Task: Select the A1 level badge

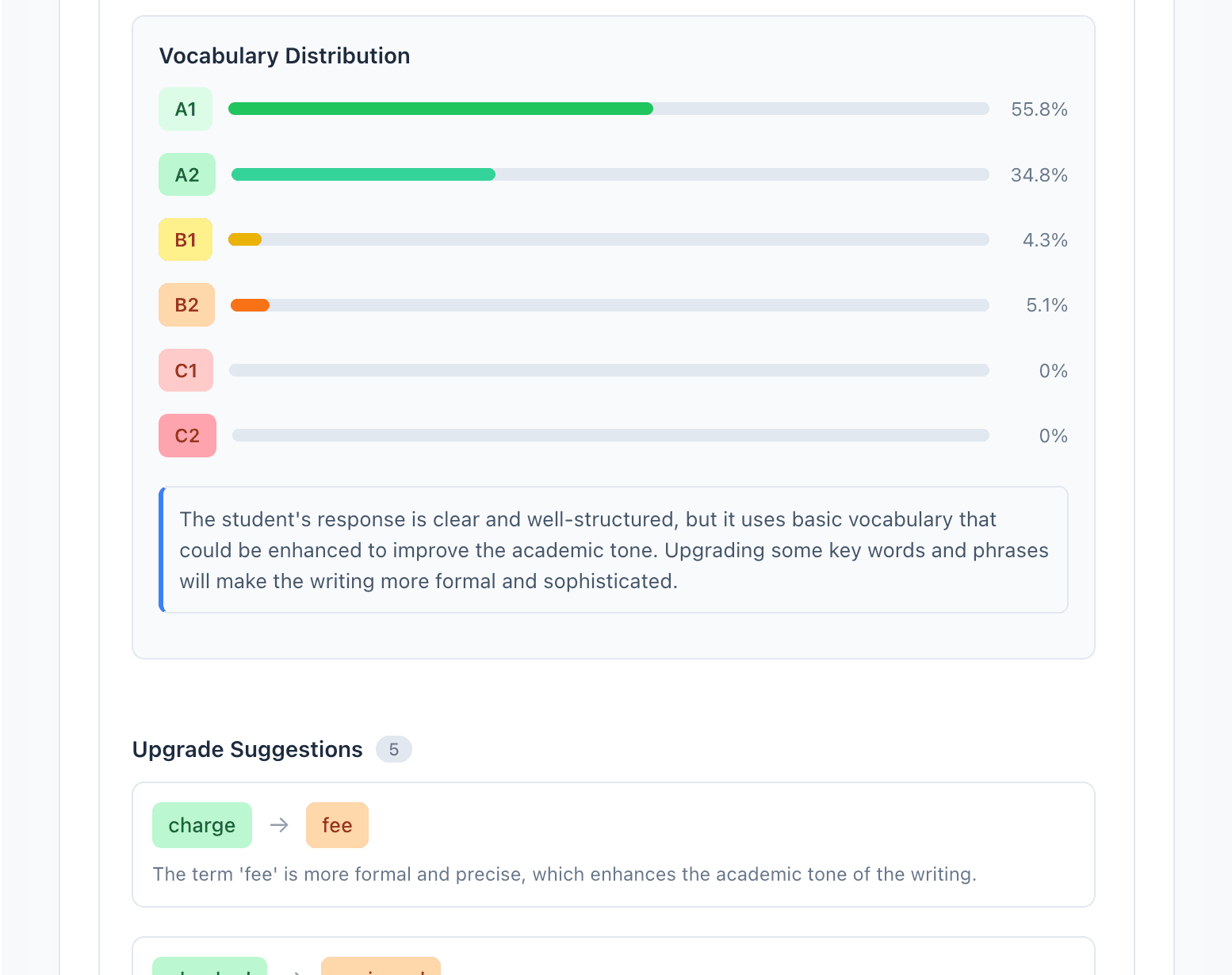Action: 185,109
